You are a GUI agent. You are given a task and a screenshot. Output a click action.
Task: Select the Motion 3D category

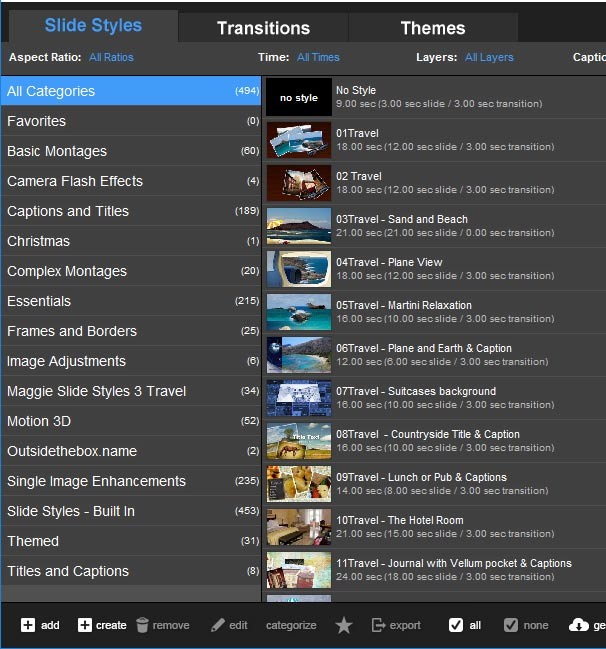coord(130,421)
